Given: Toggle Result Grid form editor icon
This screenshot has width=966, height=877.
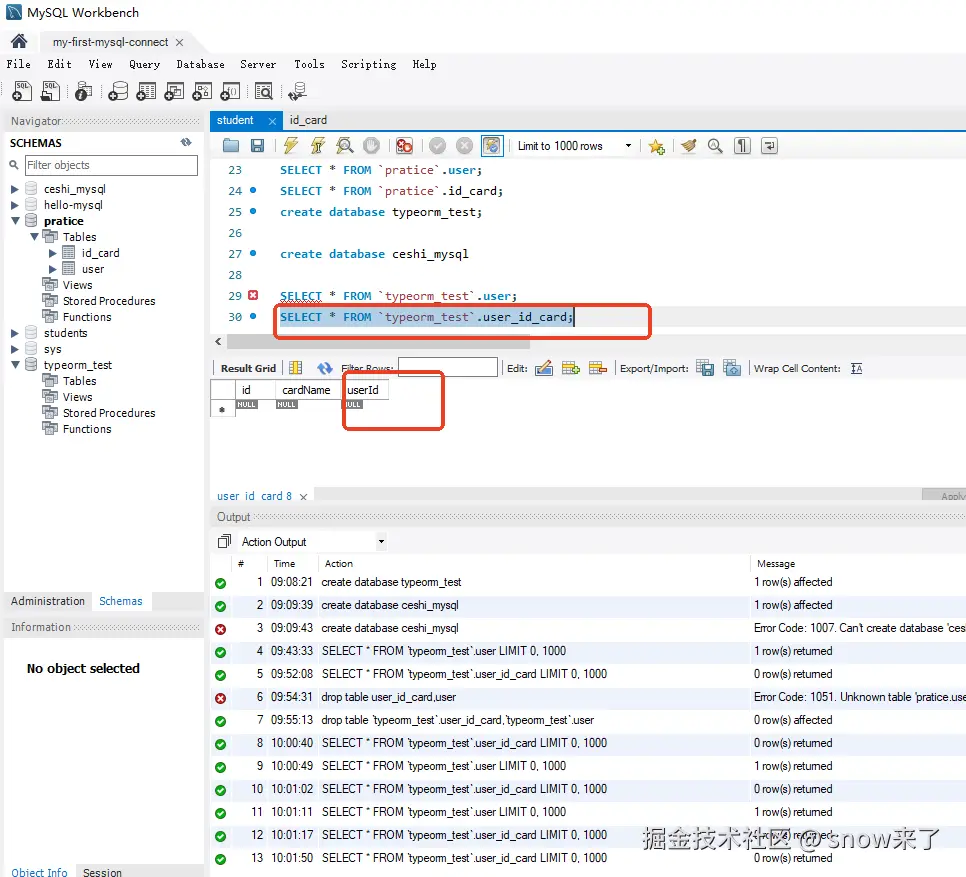Looking at the screenshot, I should pos(296,368).
